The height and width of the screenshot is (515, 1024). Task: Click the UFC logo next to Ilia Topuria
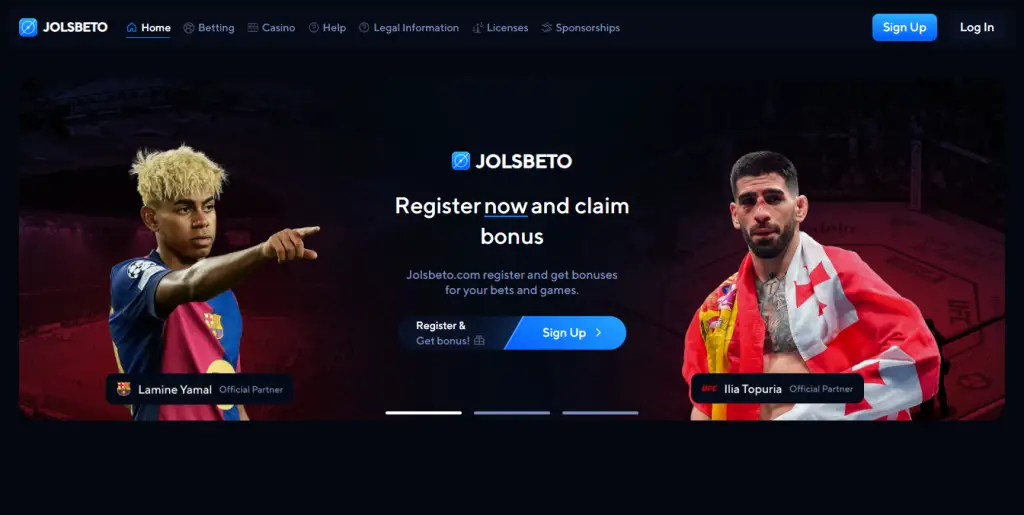pos(709,388)
